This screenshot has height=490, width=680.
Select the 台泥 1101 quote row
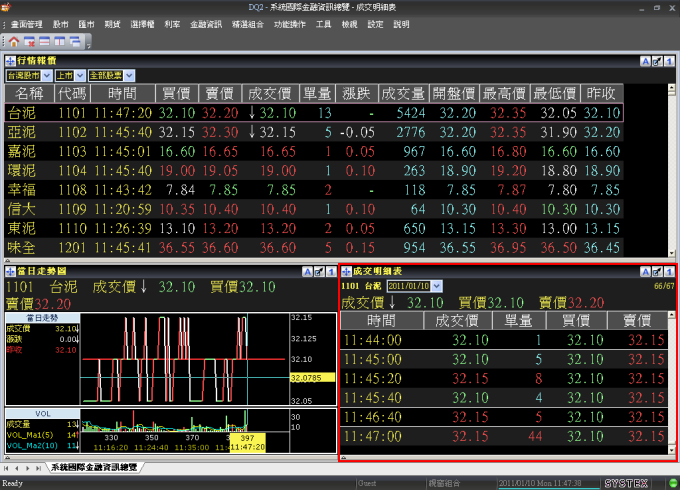[314, 113]
